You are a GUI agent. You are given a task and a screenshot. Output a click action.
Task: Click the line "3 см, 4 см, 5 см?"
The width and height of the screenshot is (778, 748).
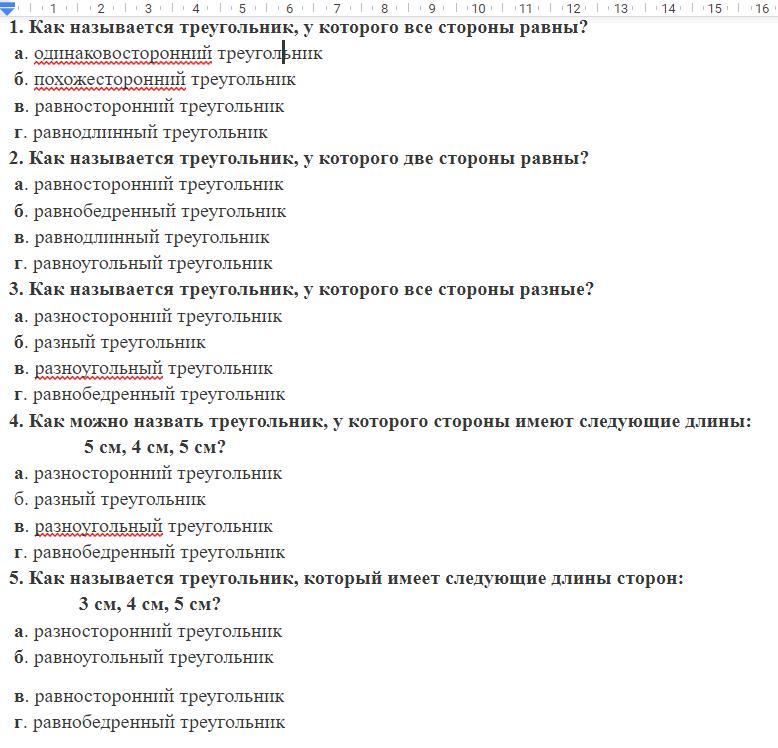coord(150,604)
